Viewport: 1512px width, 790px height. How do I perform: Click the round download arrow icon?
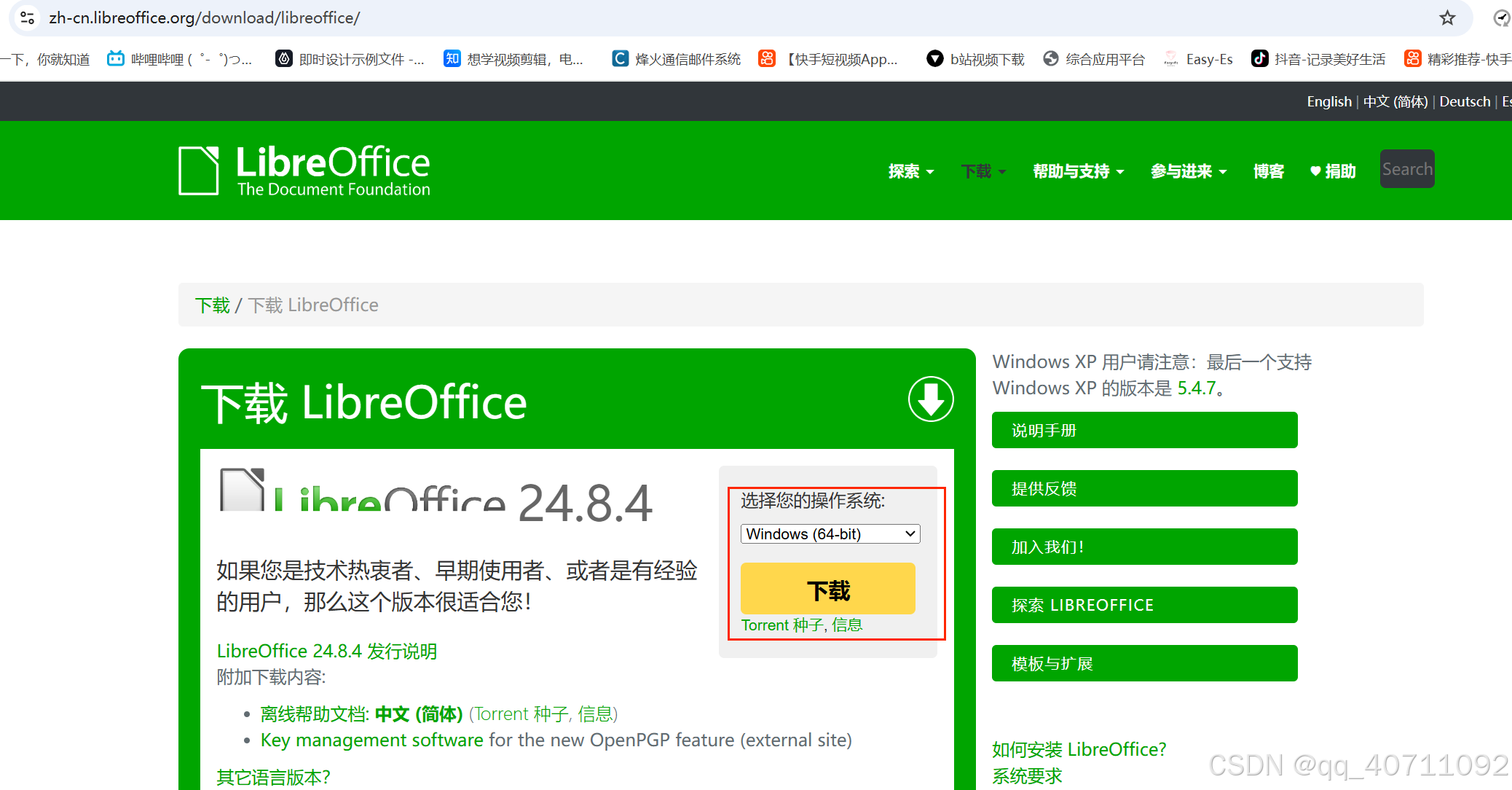[x=931, y=399]
